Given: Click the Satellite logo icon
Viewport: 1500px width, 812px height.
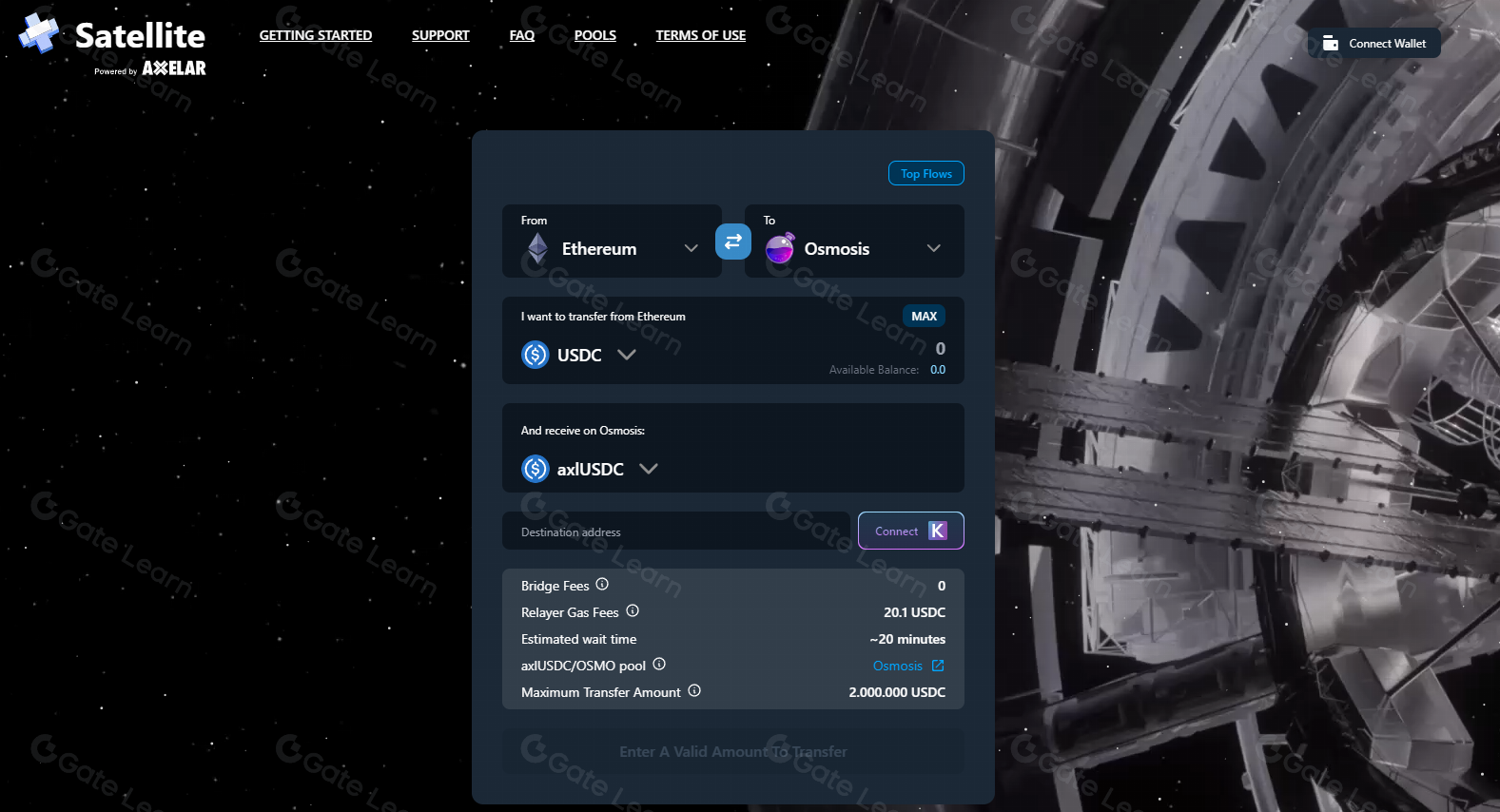Looking at the screenshot, I should pos(39,33).
